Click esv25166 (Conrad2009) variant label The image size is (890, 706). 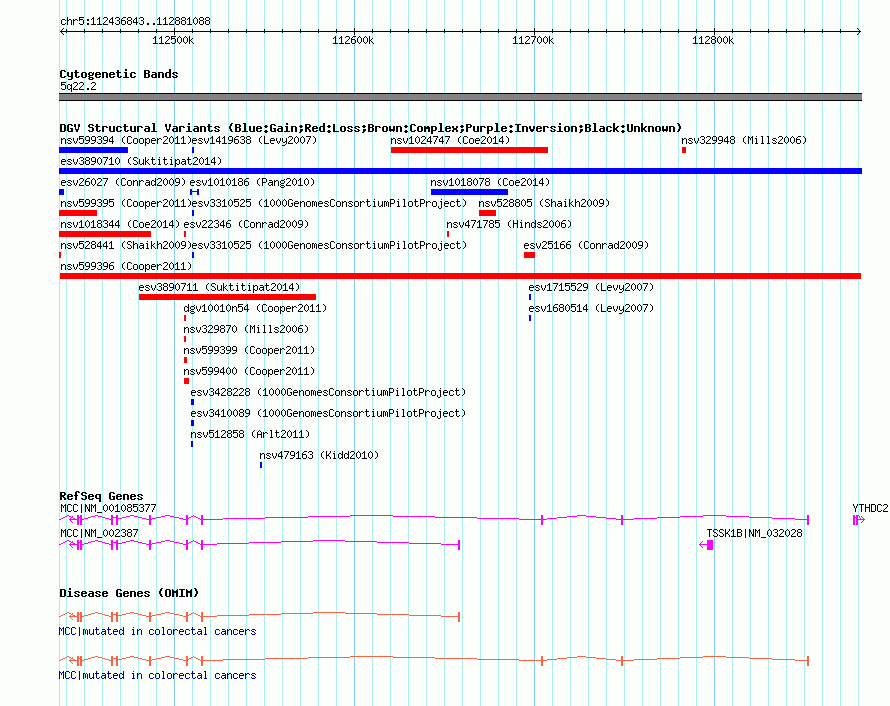[586, 245]
